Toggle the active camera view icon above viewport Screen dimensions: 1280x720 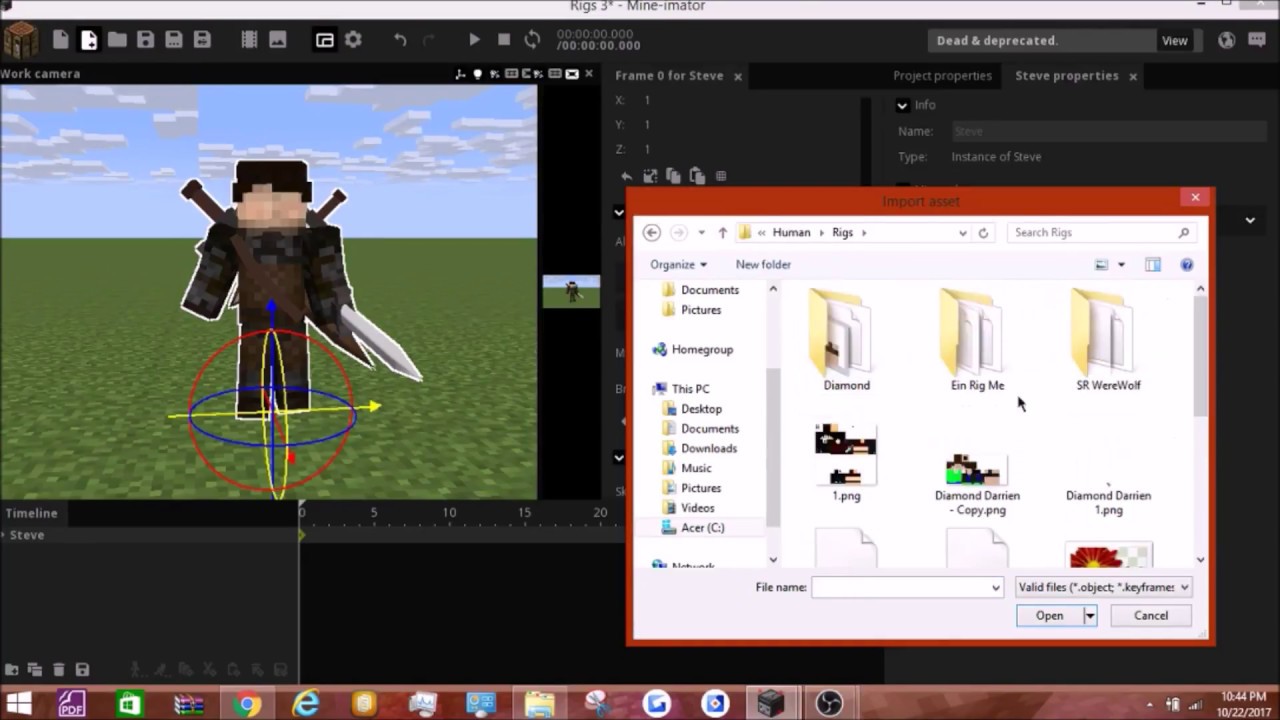pos(572,74)
